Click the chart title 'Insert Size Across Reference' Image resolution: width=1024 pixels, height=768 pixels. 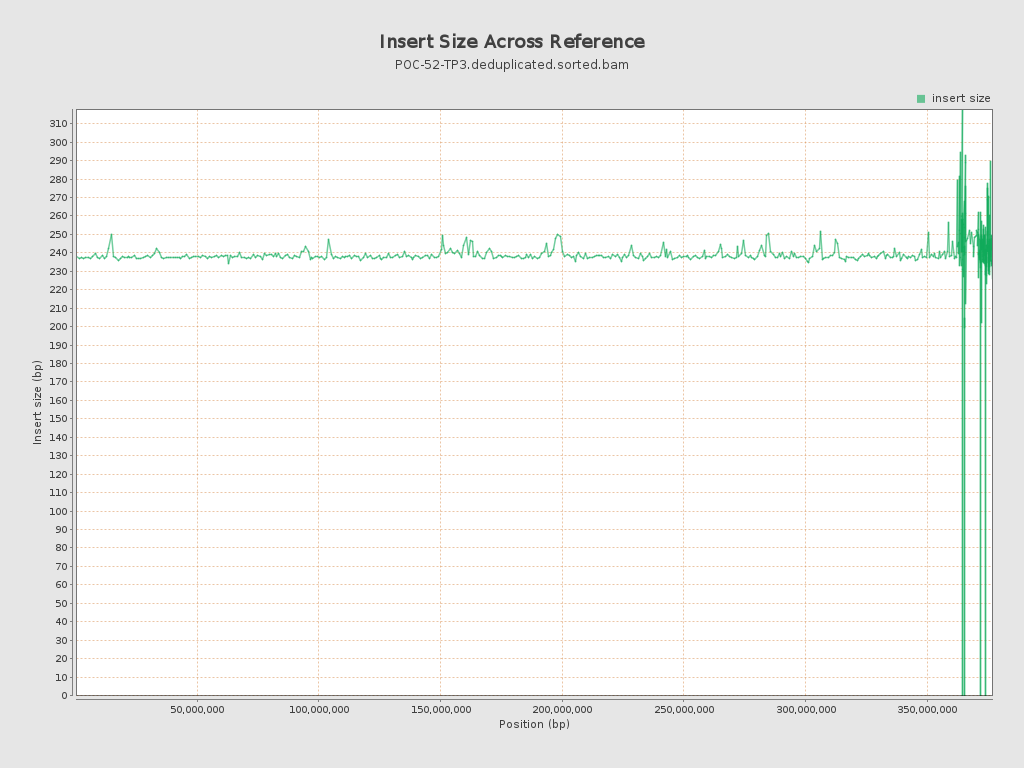(x=512, y=42)
